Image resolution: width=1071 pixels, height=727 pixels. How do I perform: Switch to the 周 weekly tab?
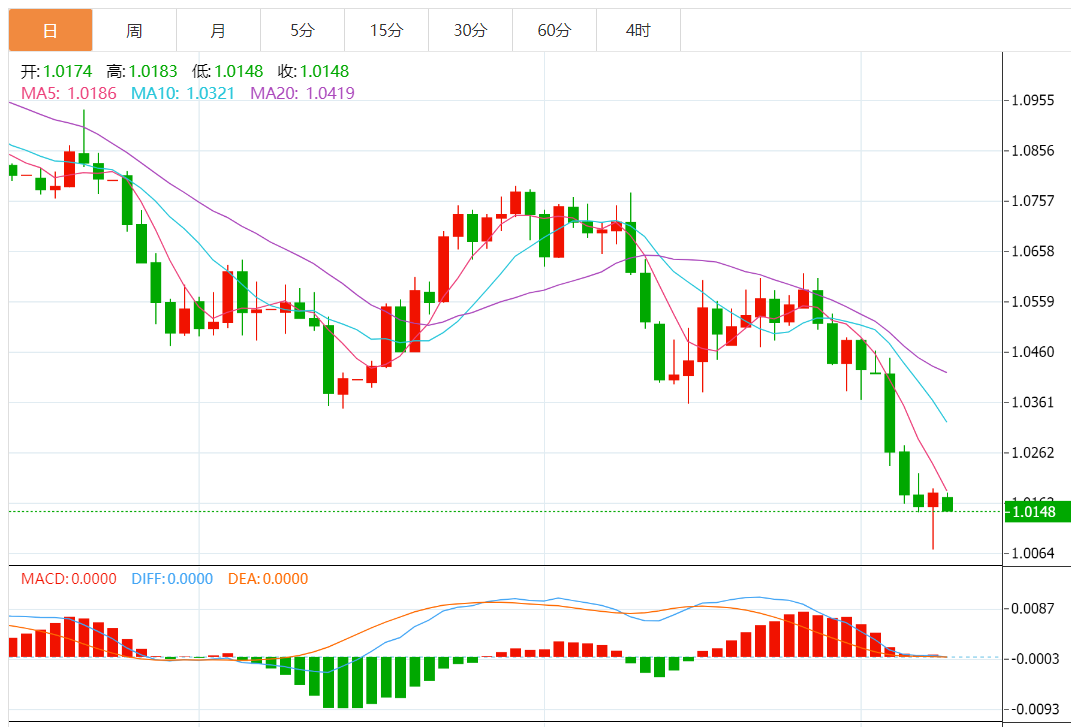coord(135,30)
